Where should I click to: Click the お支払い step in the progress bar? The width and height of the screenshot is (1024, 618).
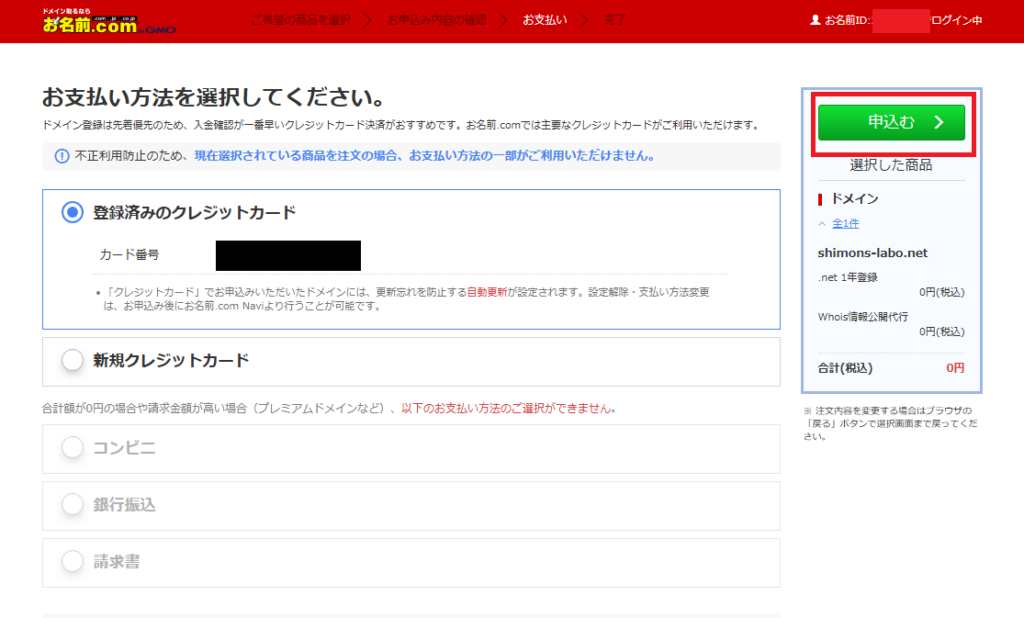point(545,20)
